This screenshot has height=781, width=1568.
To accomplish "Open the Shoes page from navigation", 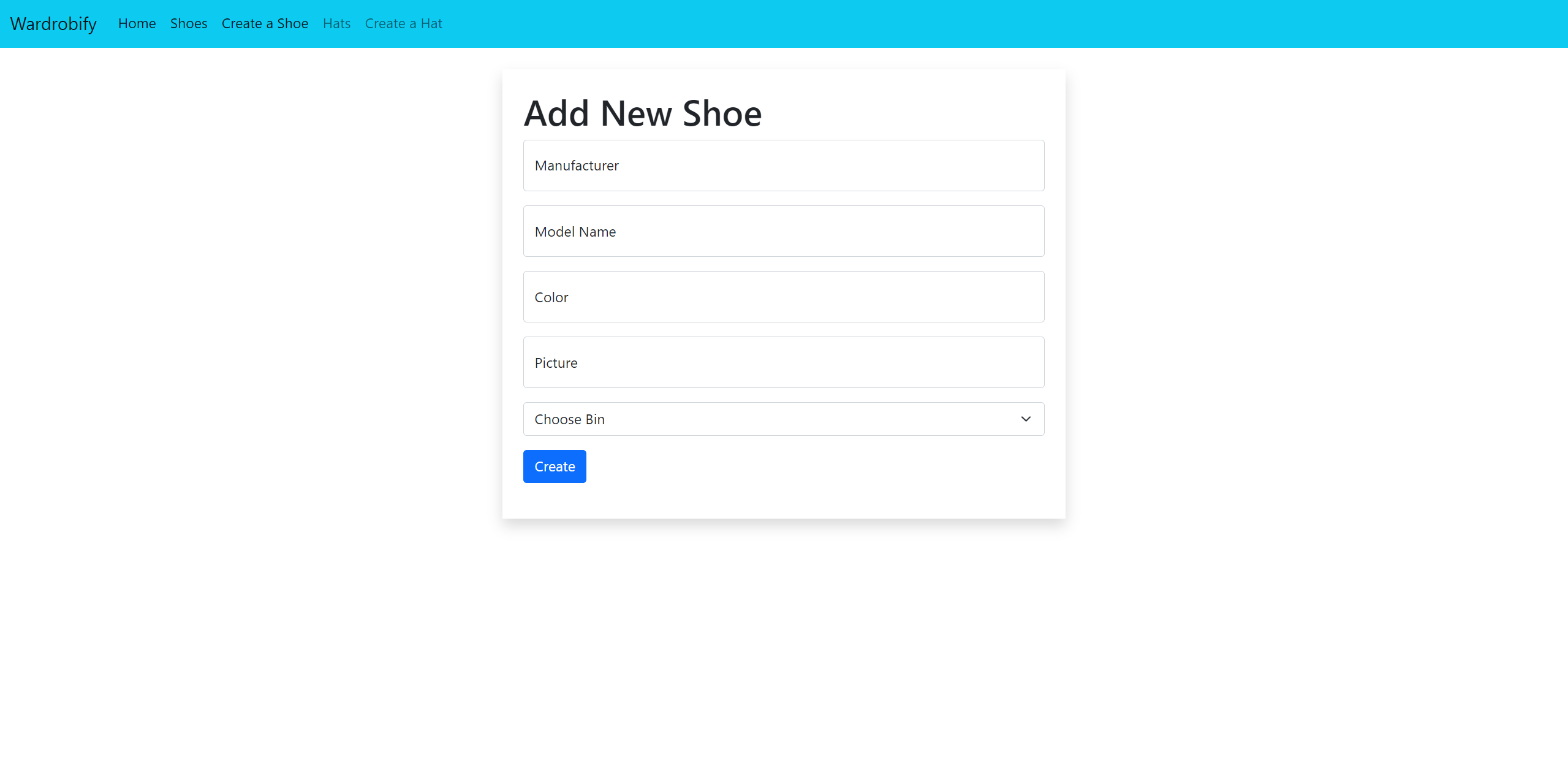I will pos(188,23).
